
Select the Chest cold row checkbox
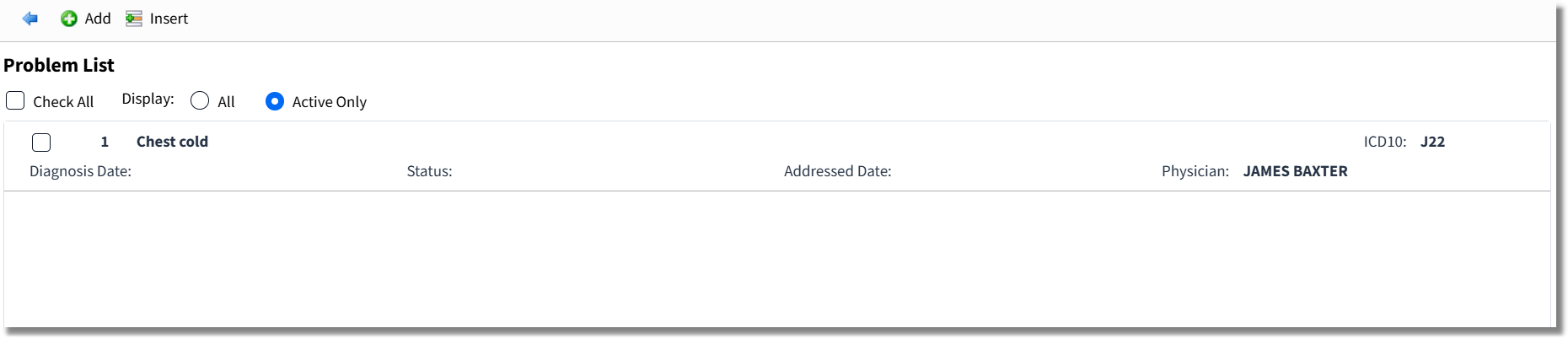[41, 143]
